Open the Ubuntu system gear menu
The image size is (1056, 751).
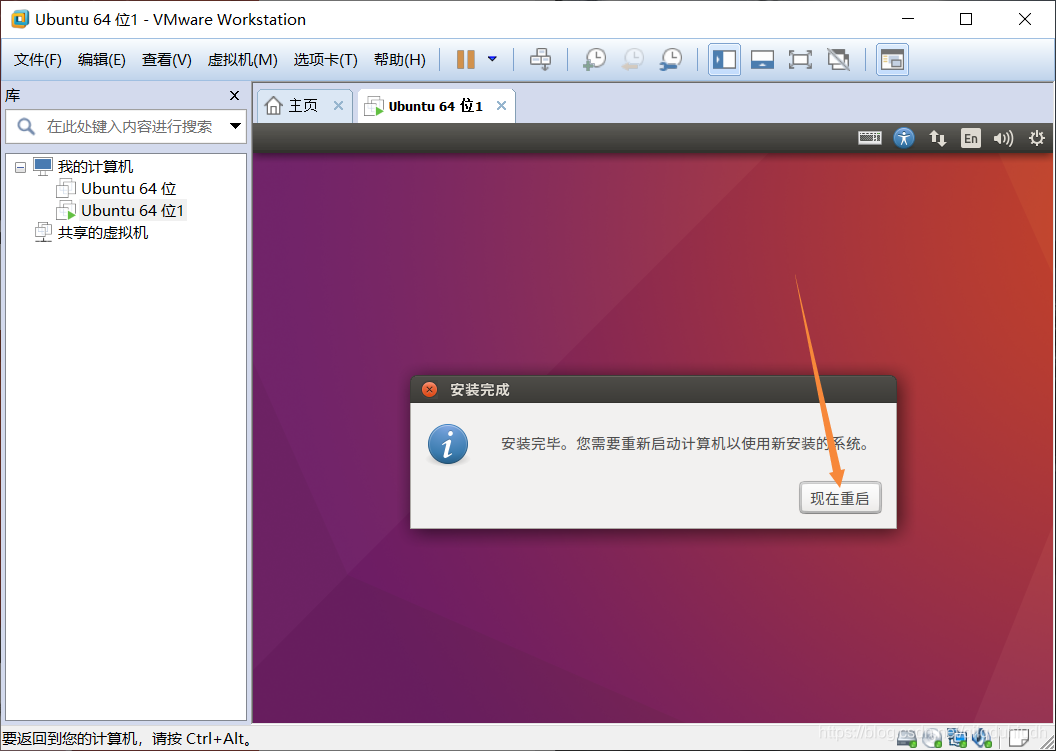coord(1036,138)
